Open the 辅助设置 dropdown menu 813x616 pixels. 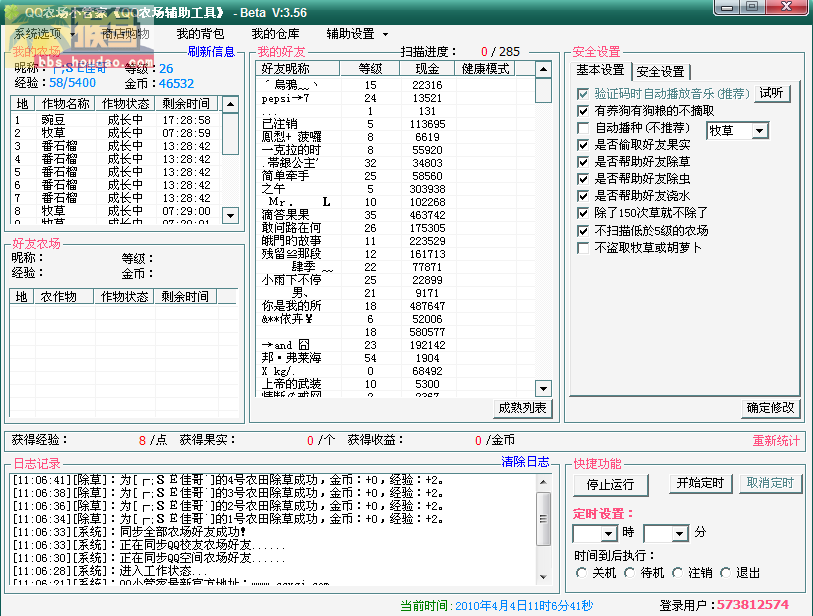pos(357,34)
